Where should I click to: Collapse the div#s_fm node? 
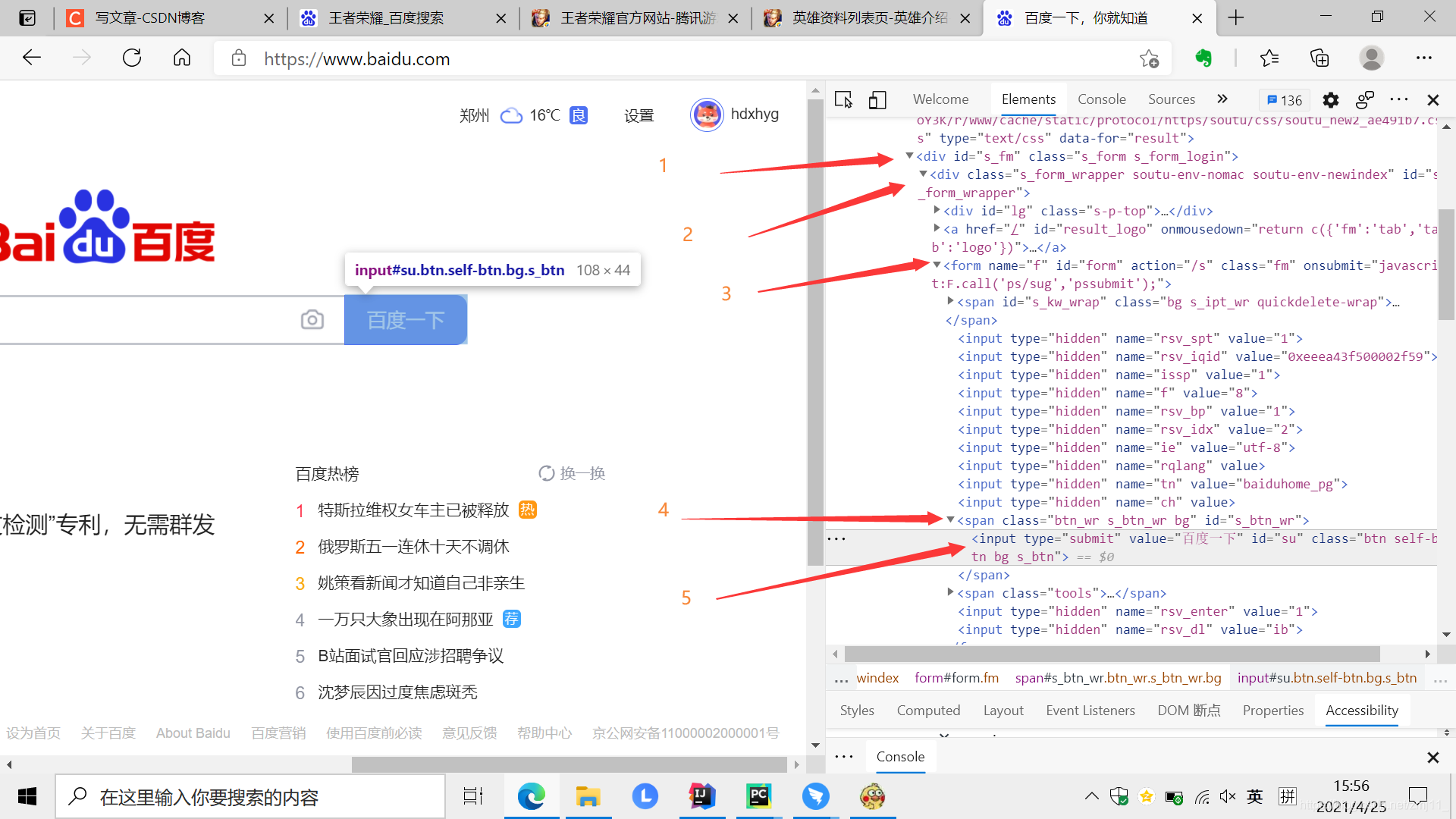909,156
